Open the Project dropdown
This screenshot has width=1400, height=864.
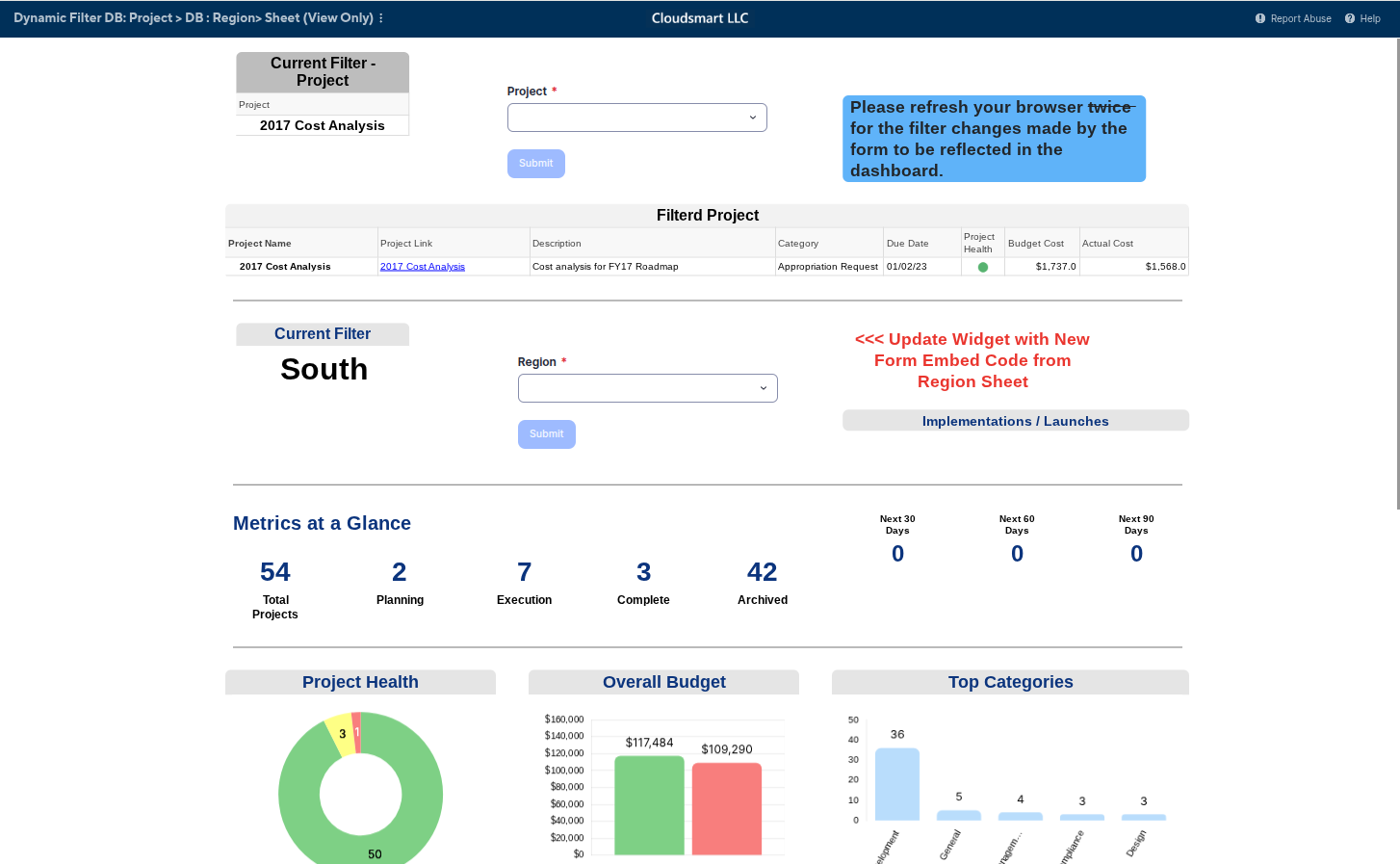[637, 118]
